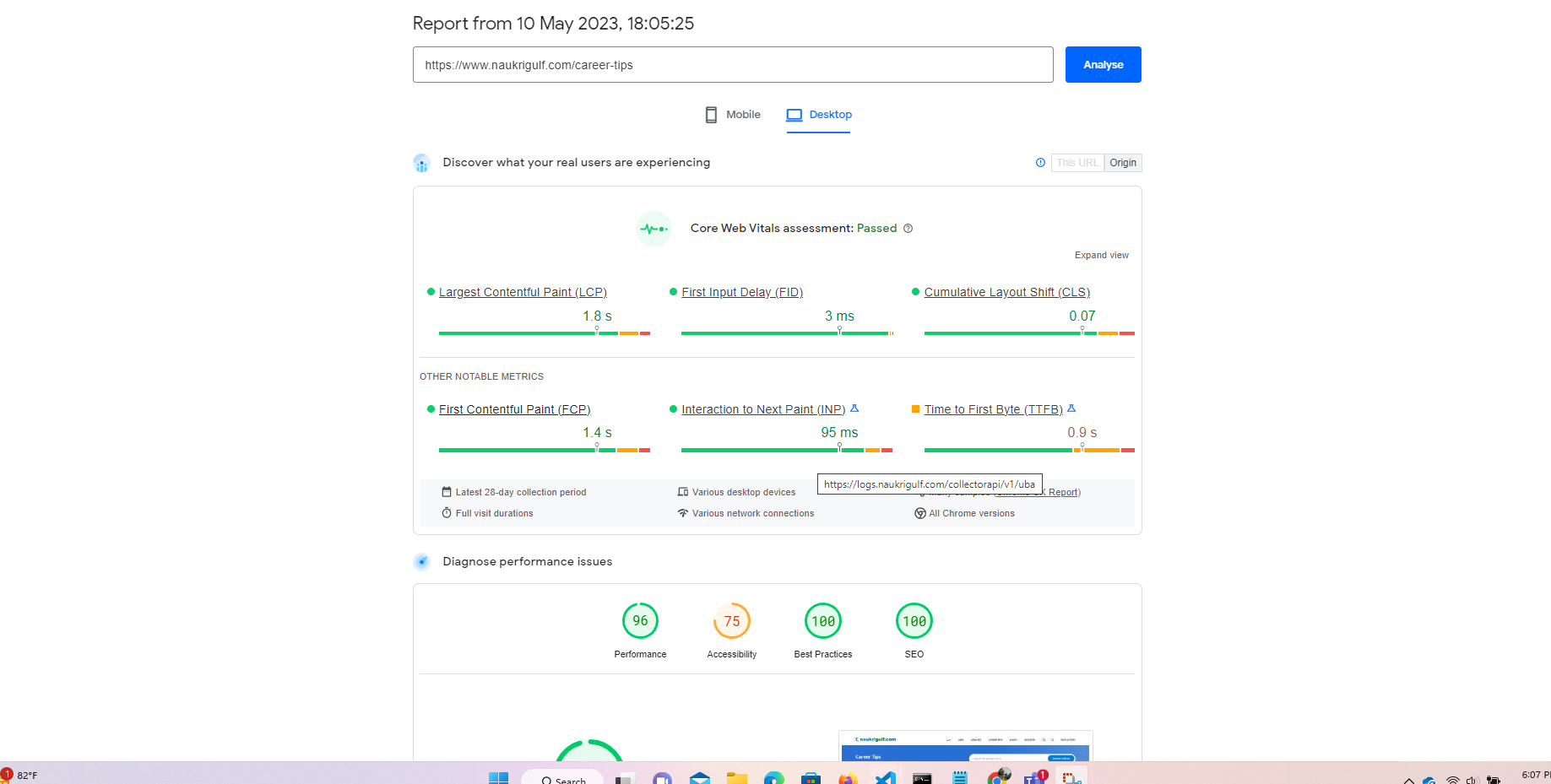Open the Cumulative Layout Shift (CLS) link
Viewport: 1551px width, 784px height.
[x=1006, y=292]
